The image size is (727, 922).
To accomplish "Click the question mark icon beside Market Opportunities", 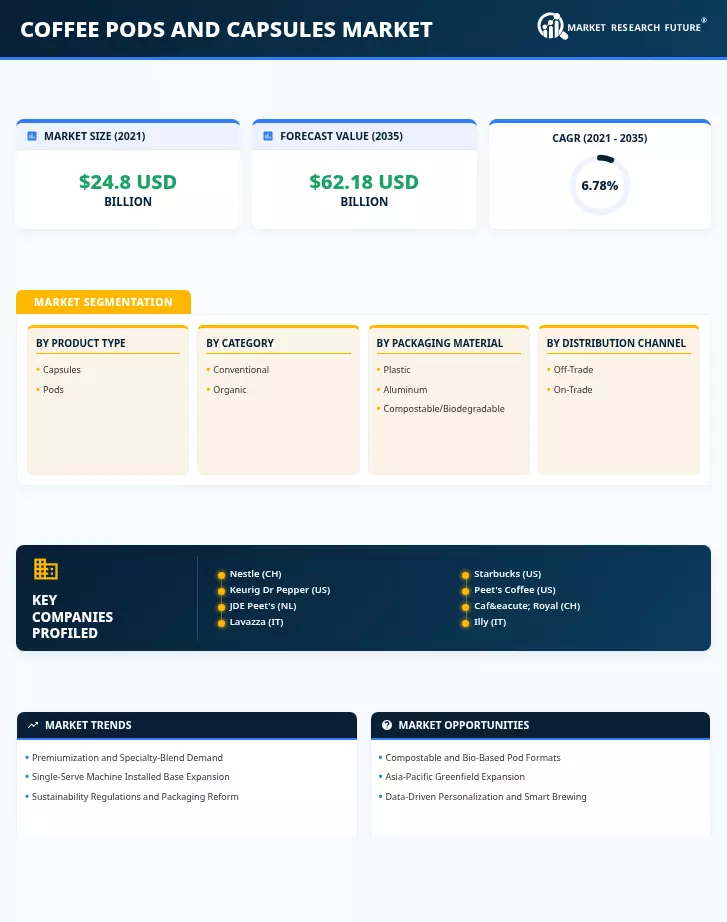I will pos(386,725).
